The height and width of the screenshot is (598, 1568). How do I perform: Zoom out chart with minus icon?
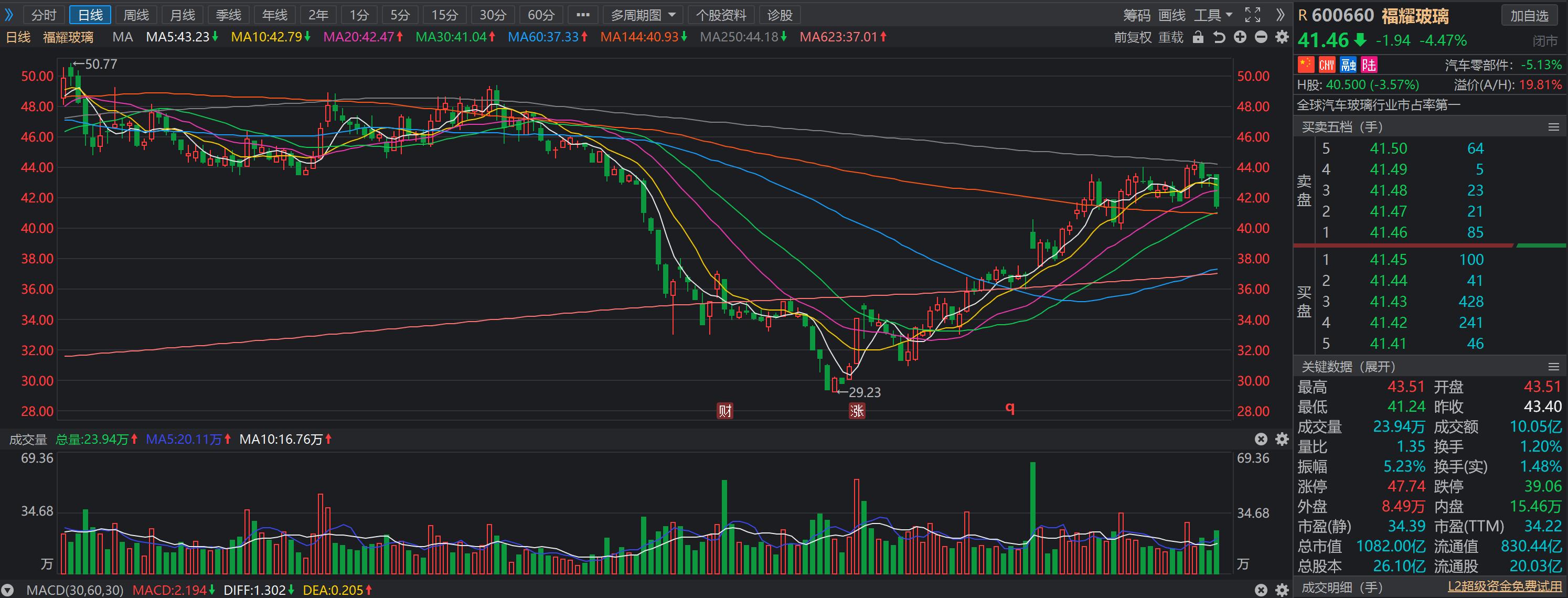[x=1261, y=37]
